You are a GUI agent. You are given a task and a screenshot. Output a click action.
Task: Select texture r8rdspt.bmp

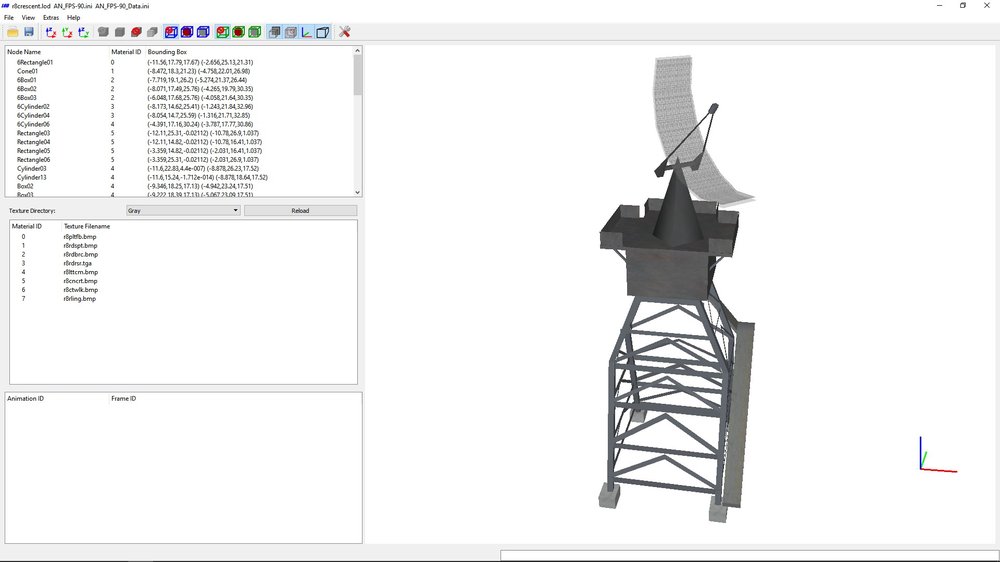80,246
